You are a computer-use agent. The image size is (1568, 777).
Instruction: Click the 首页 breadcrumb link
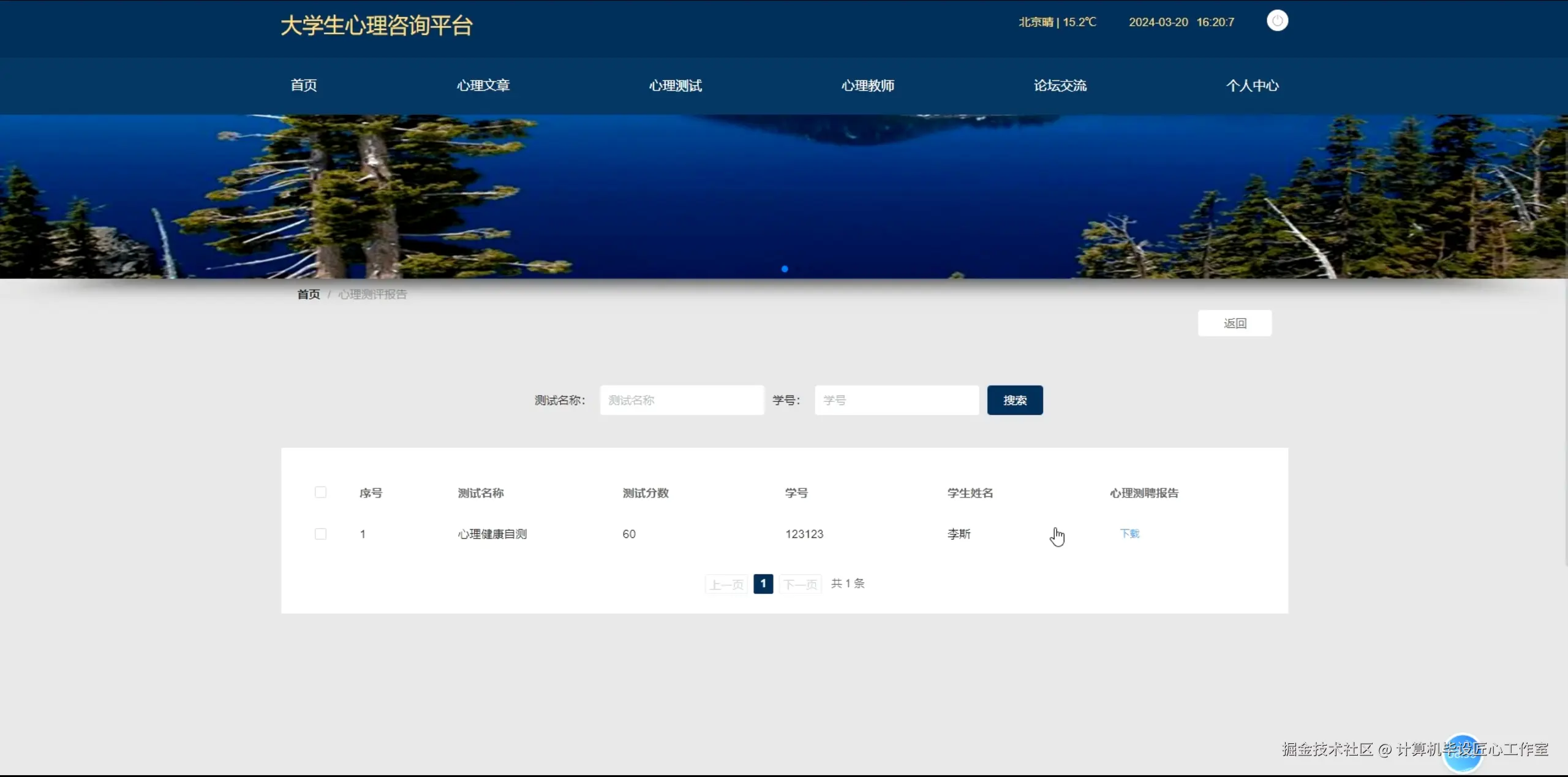tap(309, 295)
